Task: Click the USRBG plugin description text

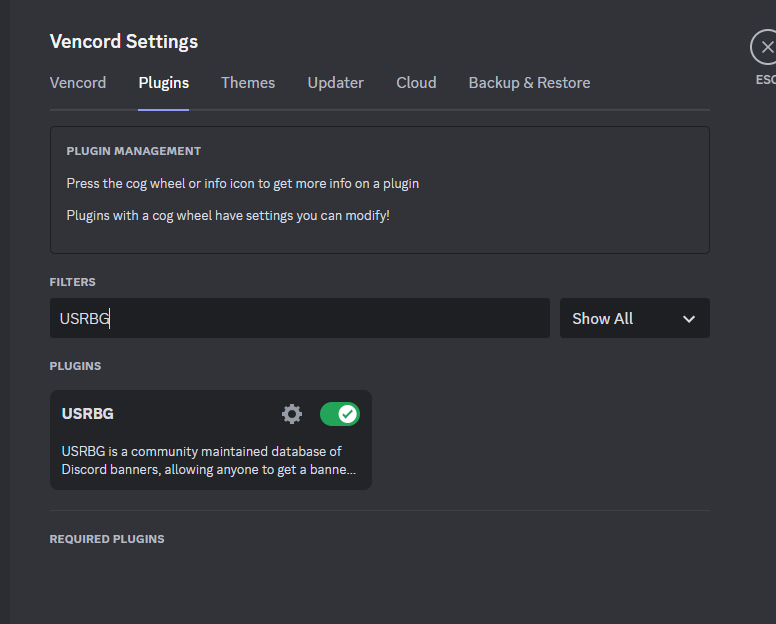Action: tap(208, 460)
